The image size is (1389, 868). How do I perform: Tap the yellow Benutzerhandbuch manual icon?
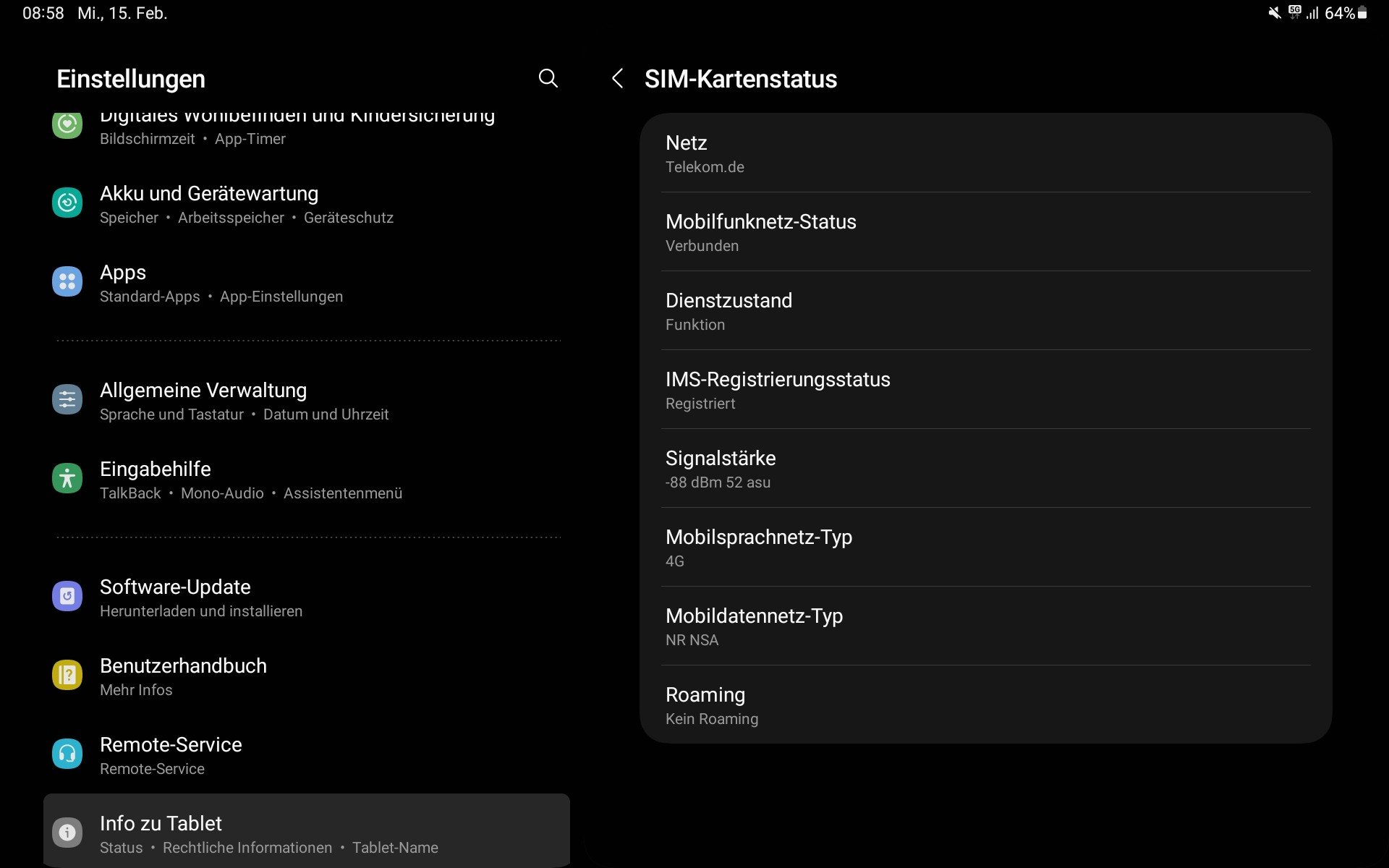[x=67, y=675]
